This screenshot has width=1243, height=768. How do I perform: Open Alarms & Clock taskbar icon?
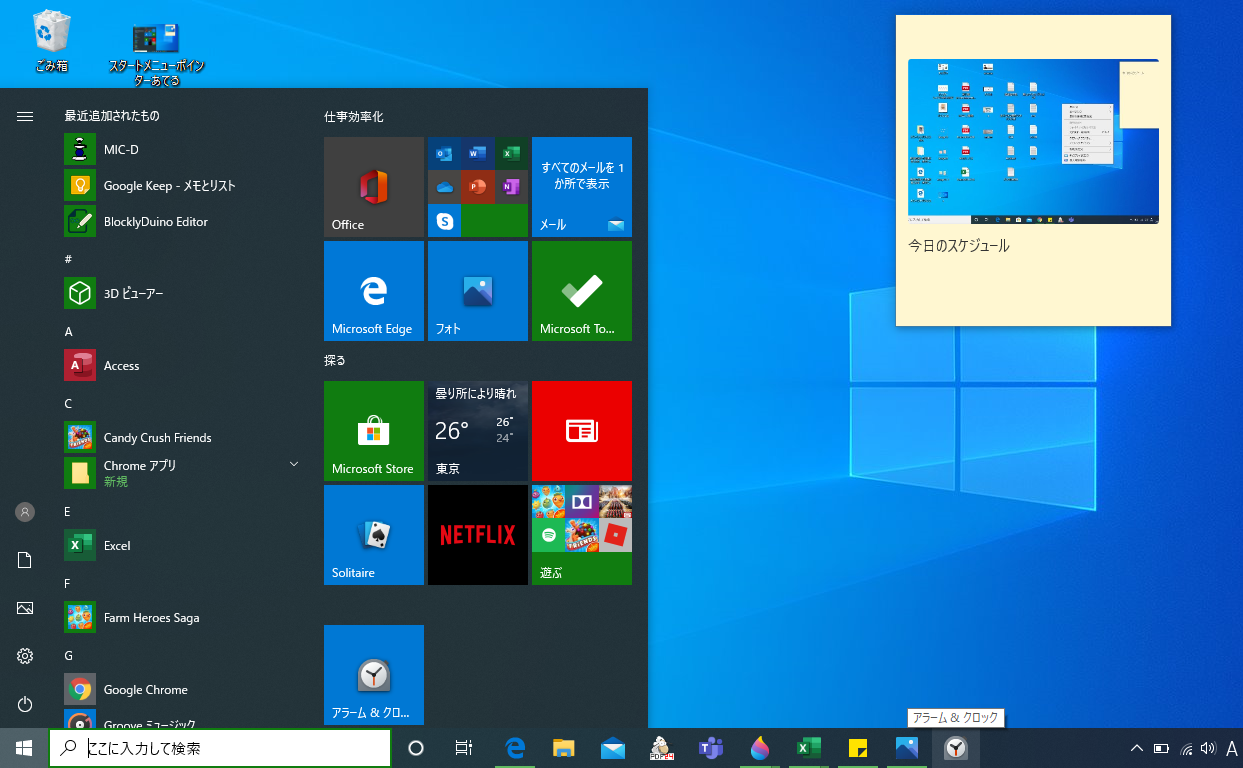pos(956,748)
